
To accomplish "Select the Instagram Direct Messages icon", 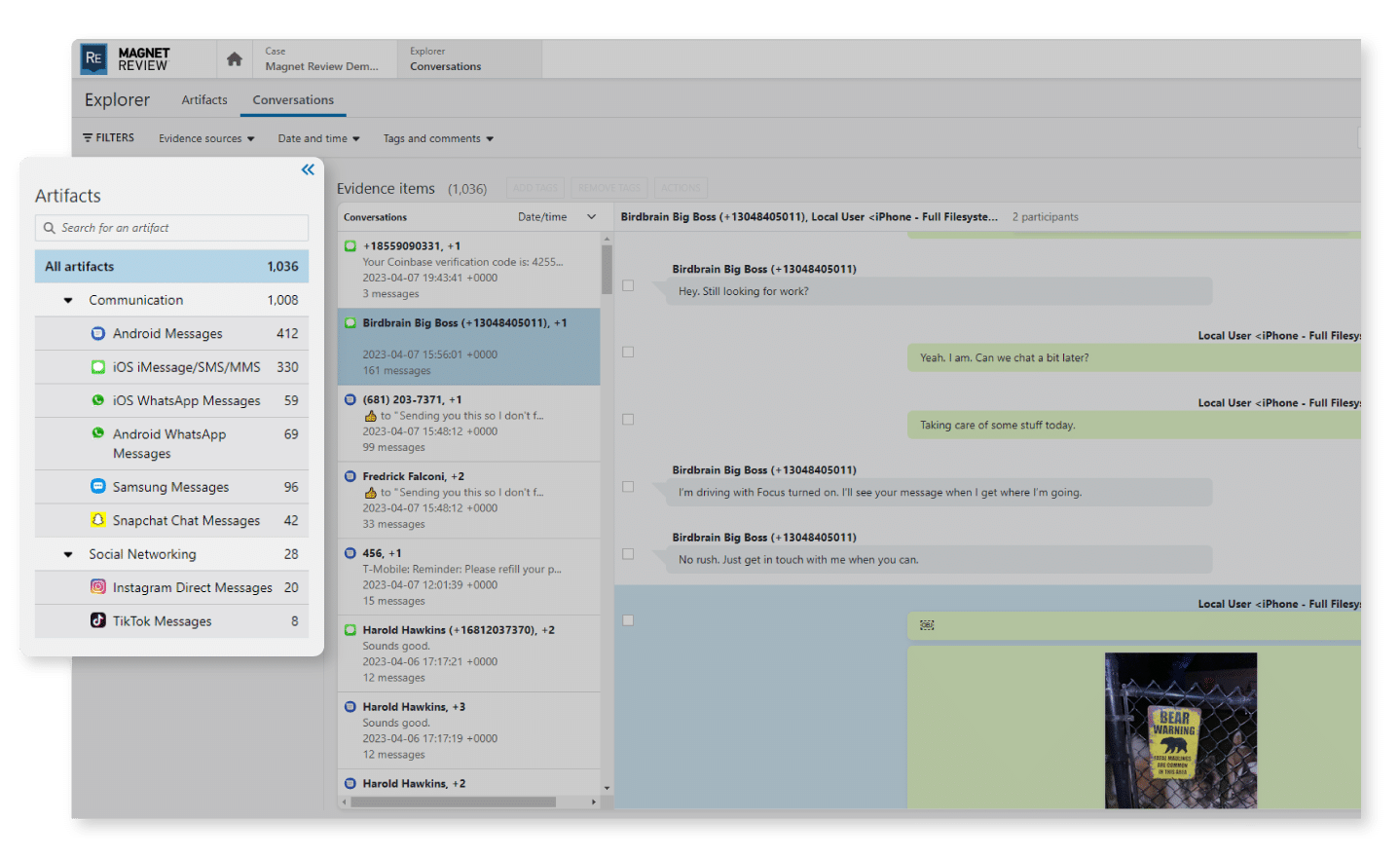I will 98,587.
